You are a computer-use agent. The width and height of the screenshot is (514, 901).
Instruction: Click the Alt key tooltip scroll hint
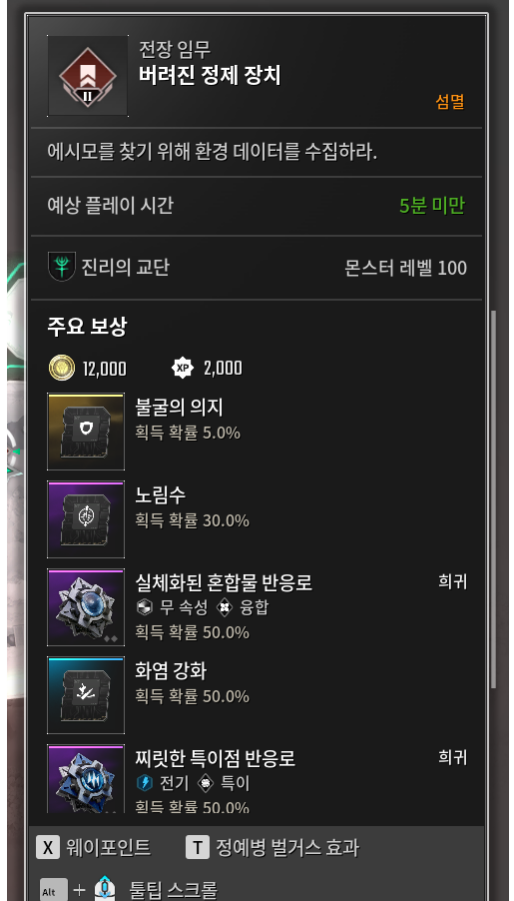point(54,890)
